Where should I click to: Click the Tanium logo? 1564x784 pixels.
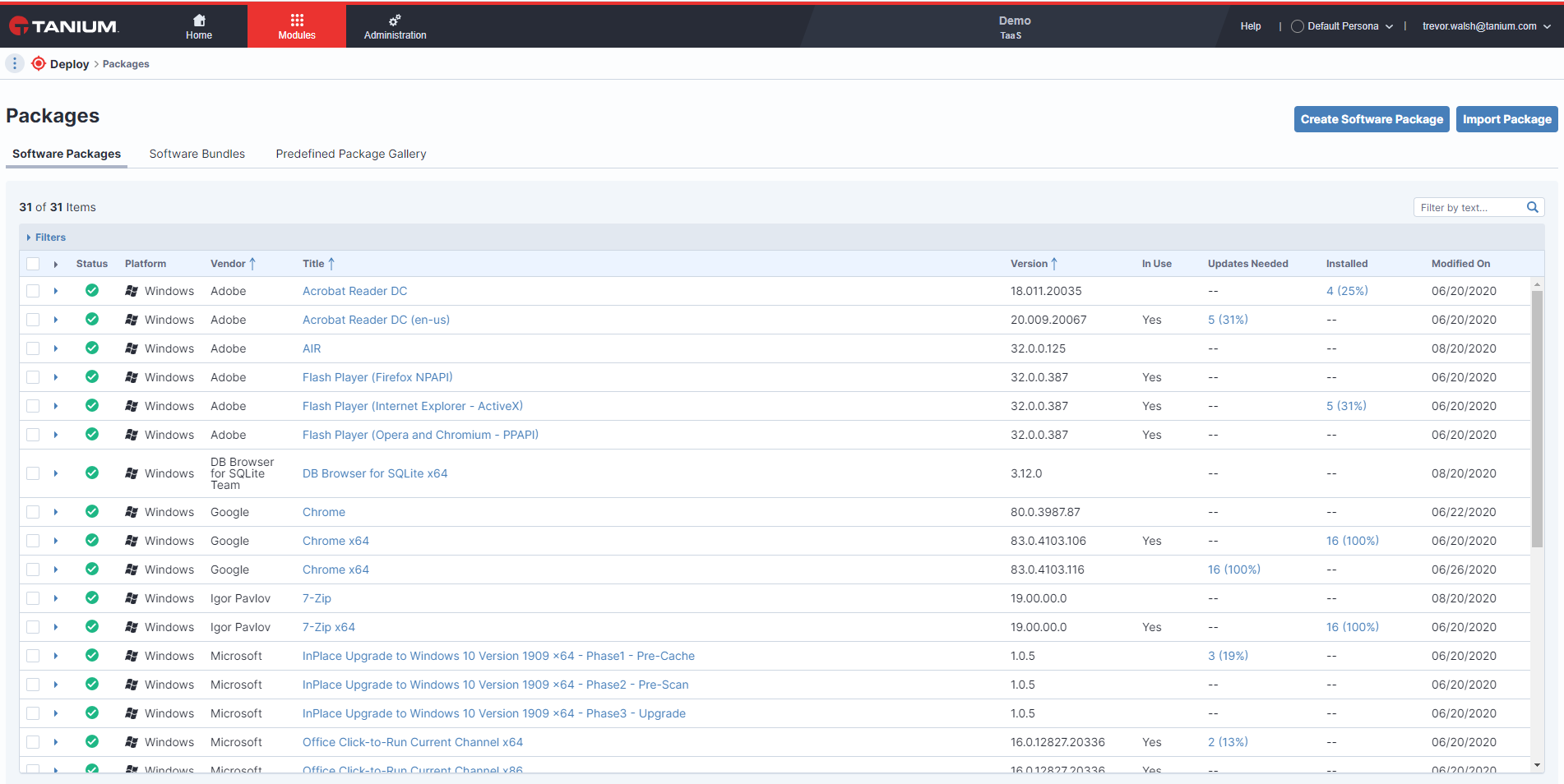pyautogui.click(x=63, y=26)
